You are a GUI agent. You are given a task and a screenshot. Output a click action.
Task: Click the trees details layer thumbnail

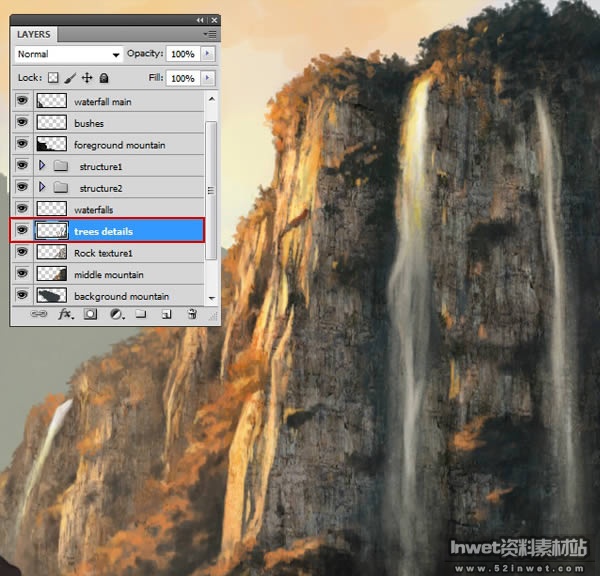tap(52, 230)
